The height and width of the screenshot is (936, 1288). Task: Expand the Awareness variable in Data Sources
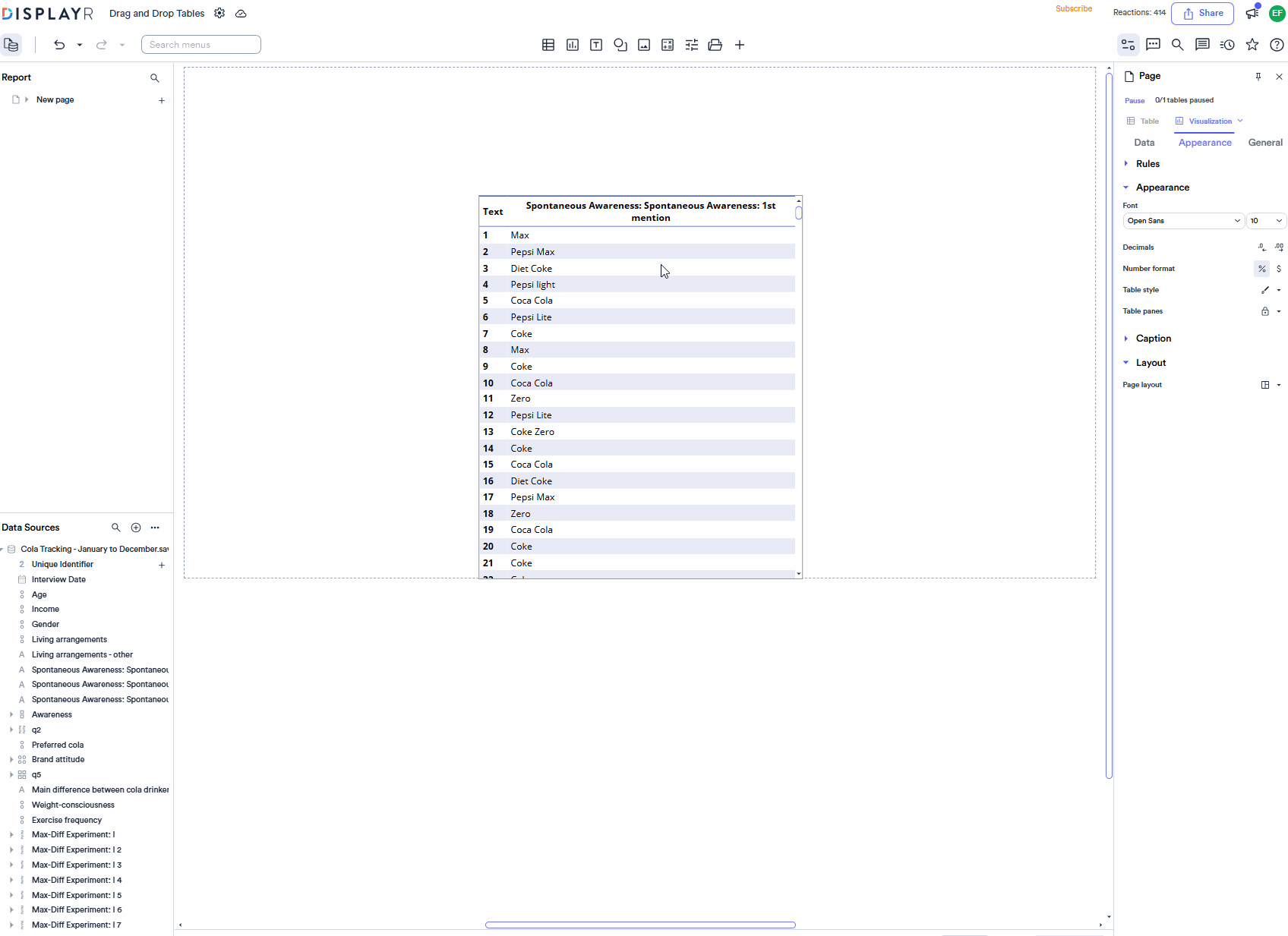click(x=12, y=714)
